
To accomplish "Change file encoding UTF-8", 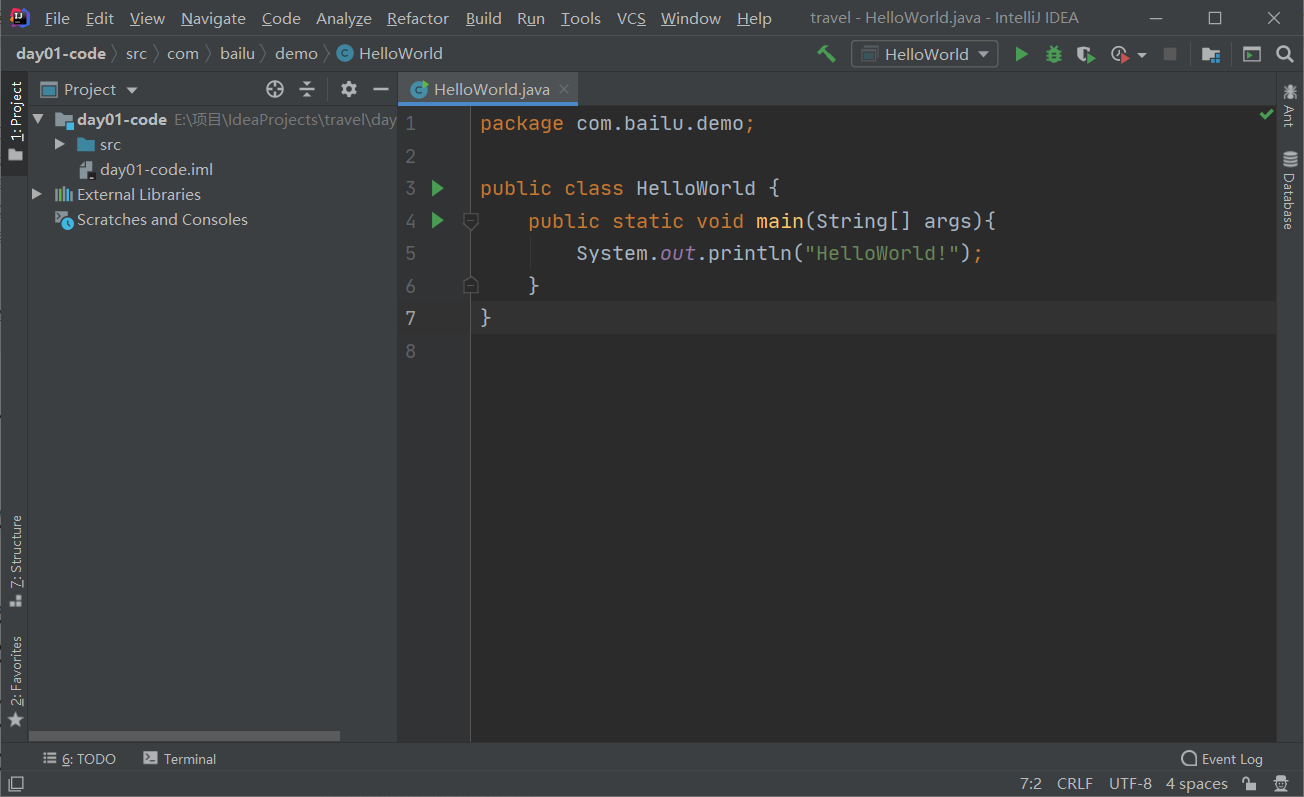I will click(1130, 784).
